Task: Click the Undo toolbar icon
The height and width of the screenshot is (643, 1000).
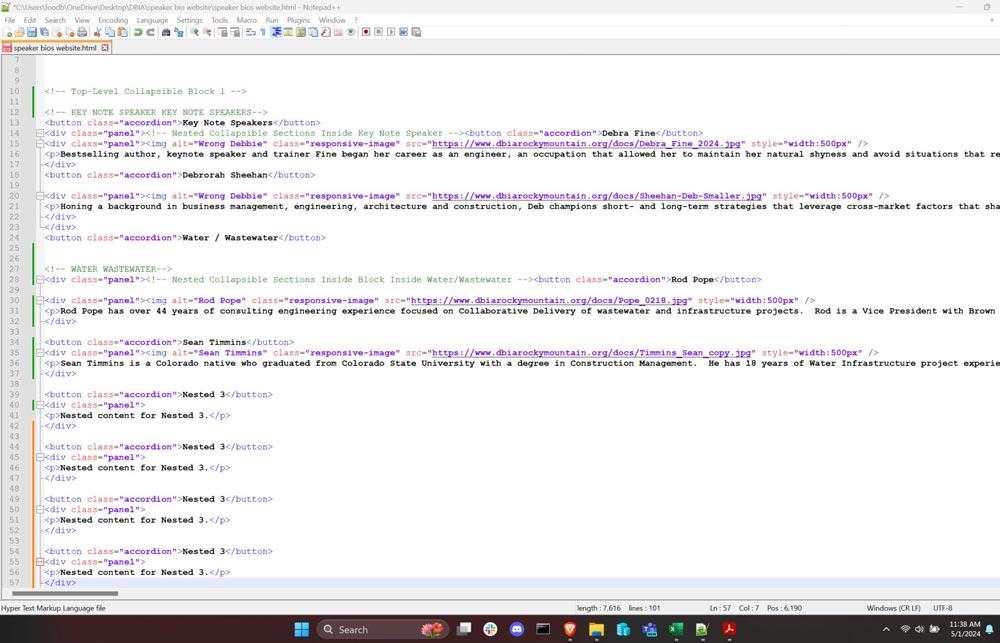Action: click(138, 32)
